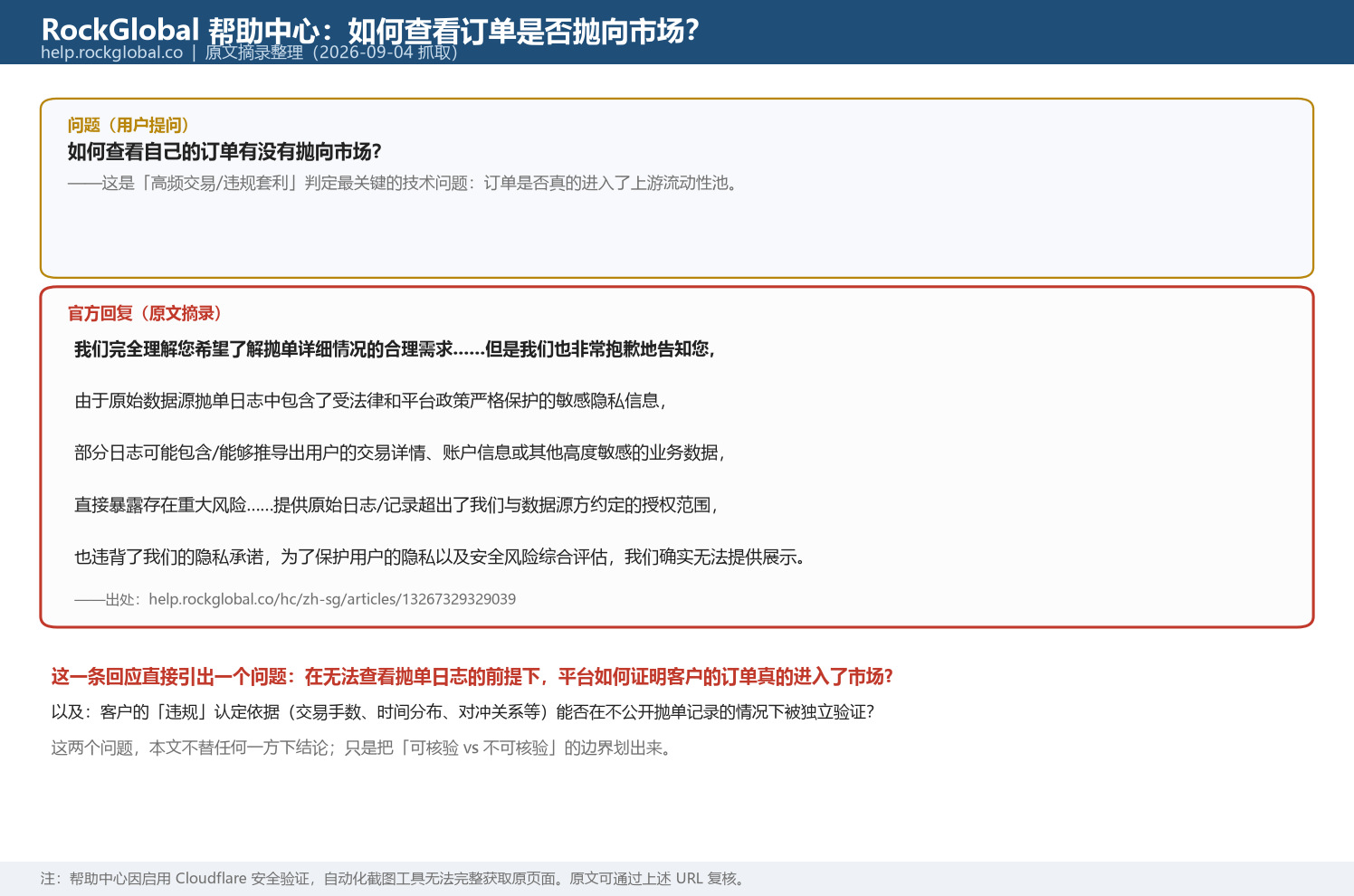Click the bold line 我们完全理解您希望了解抛单详细情况
Image resolution: width=1354 pixels, height=896 pixels.
coord(395,349)
